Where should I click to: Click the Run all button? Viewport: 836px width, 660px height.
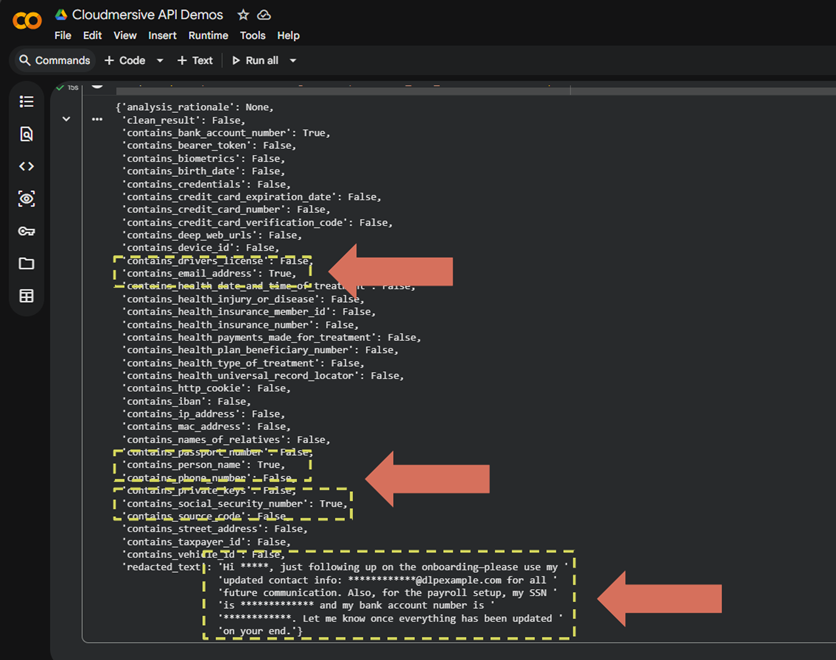[255, 61]
